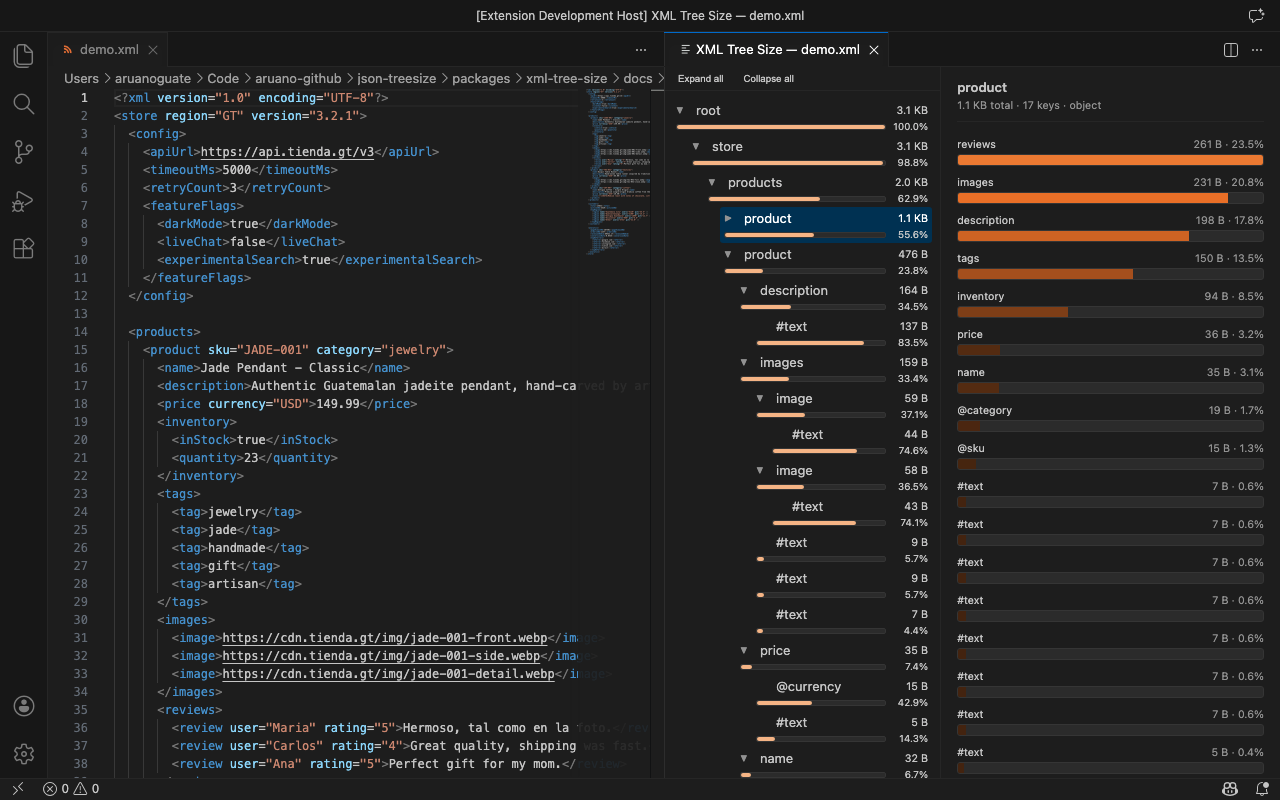Open the Accounts icon in the activity bar
The height and width of the screenshot is (800, 1280).
coord(23,705)
